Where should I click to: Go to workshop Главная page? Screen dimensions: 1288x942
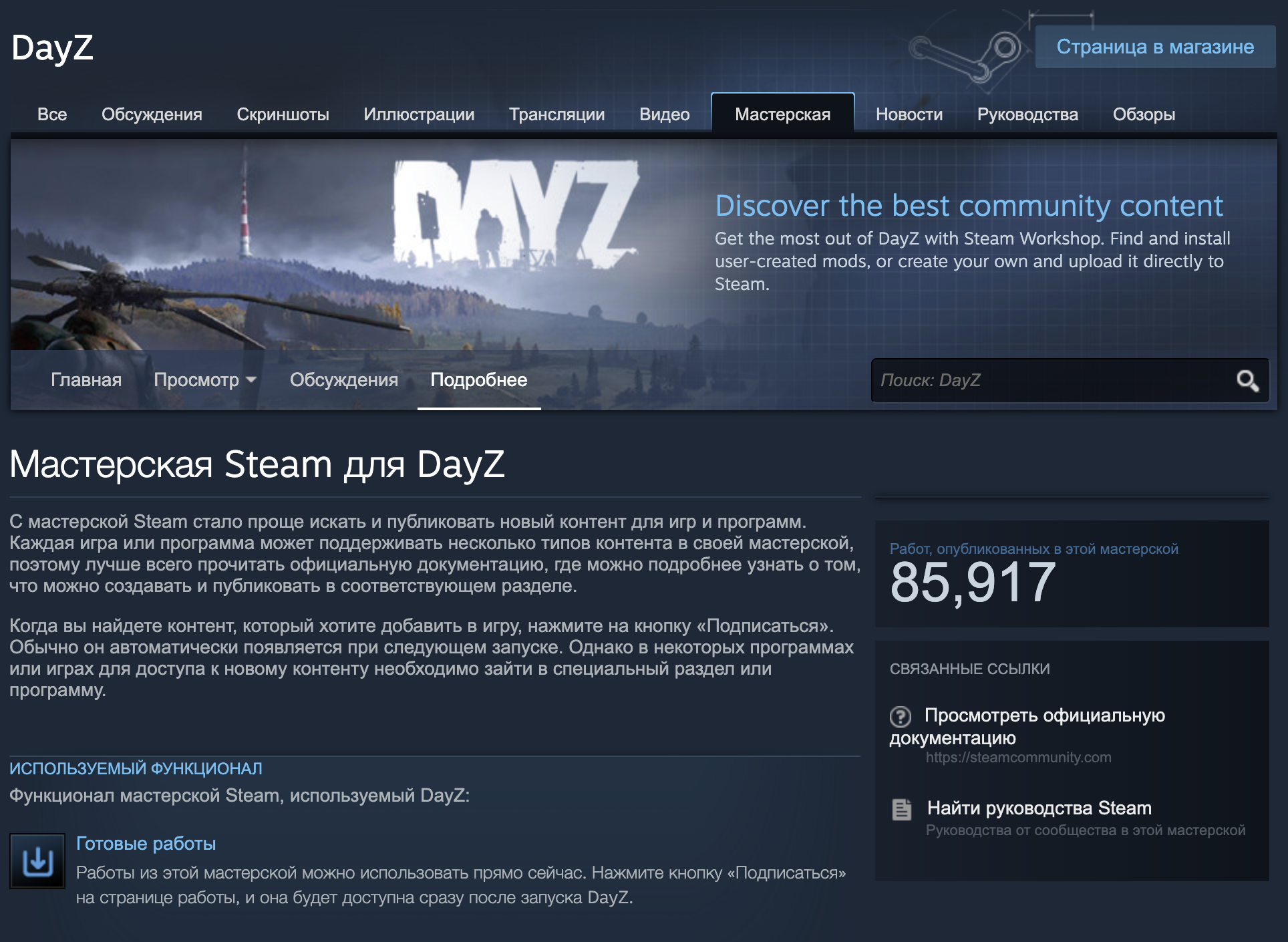pos(86,380)
